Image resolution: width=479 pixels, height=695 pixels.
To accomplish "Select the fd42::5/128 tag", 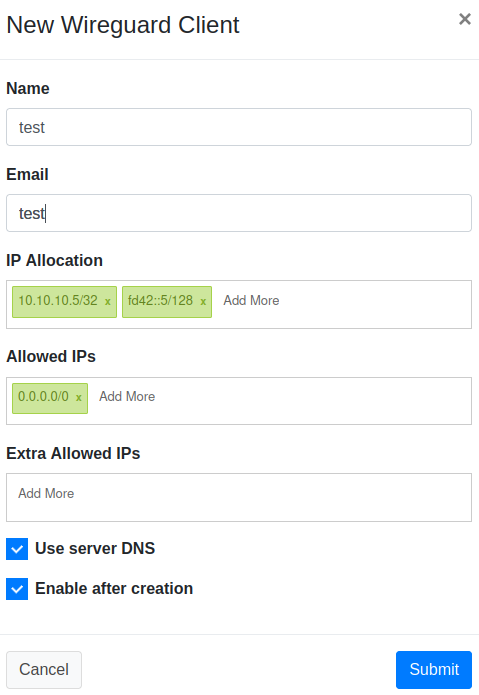I will coord(160,301).
